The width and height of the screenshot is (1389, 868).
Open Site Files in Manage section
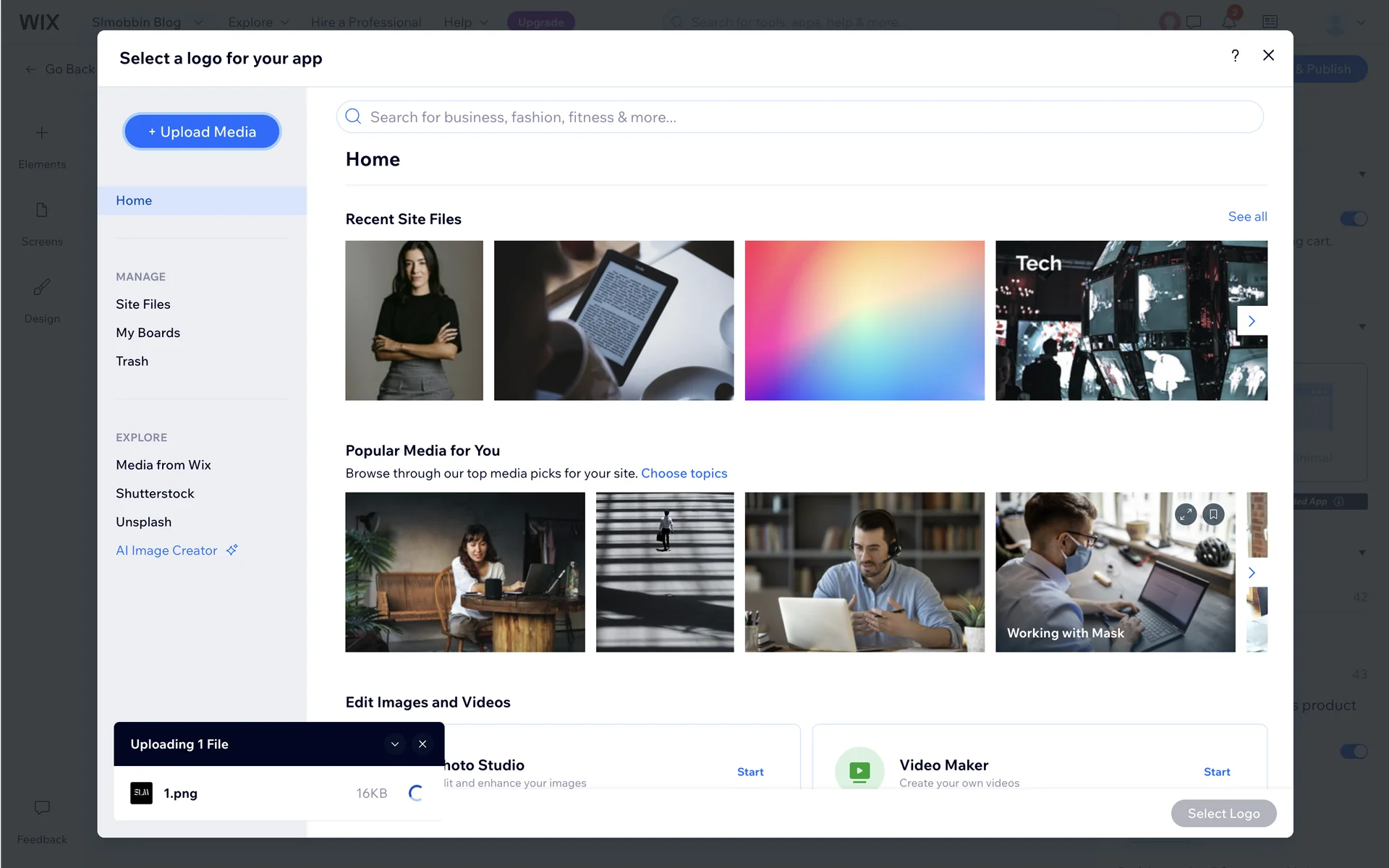[143, 305]
